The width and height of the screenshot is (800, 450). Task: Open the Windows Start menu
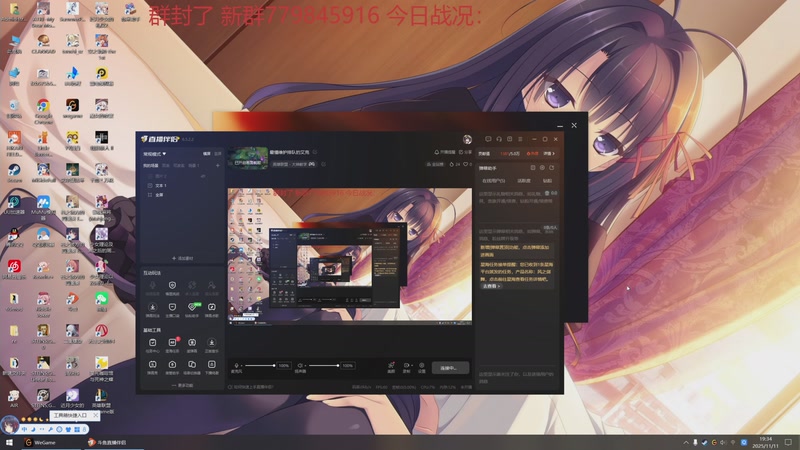9,442
